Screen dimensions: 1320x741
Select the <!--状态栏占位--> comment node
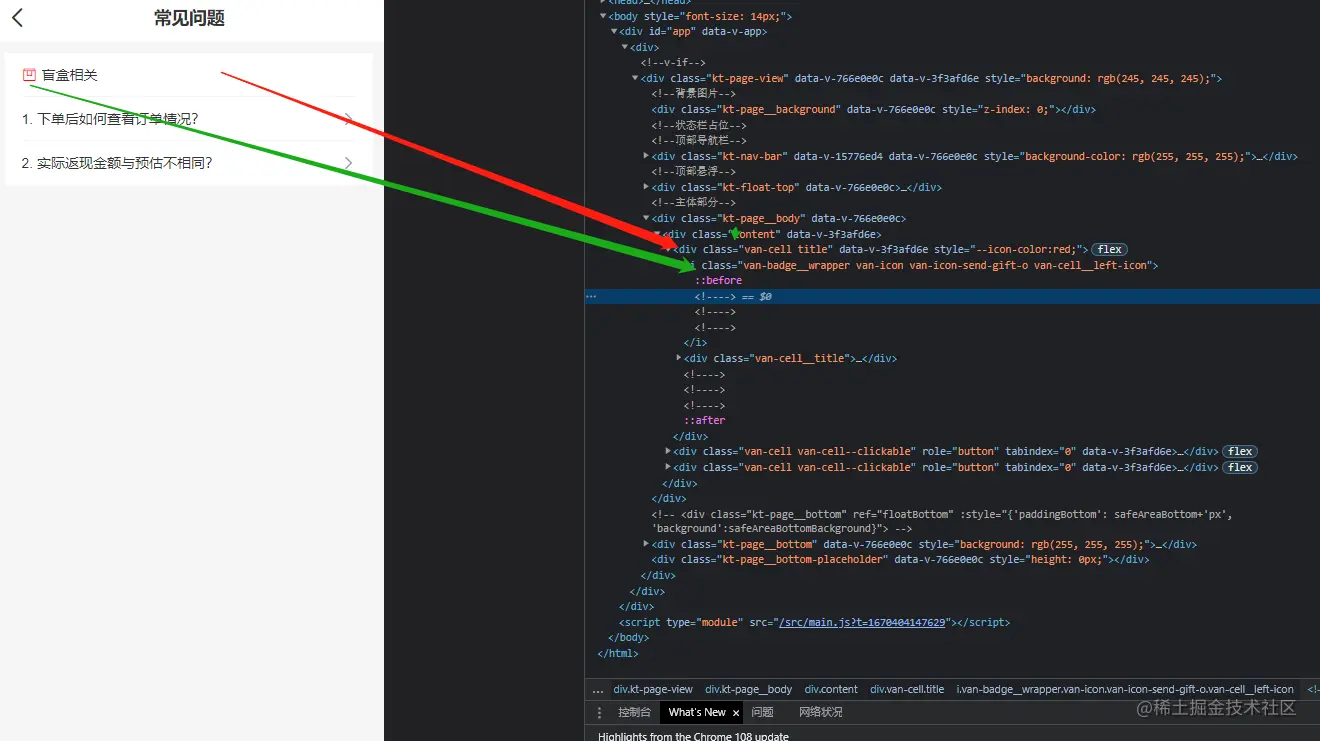698,125
